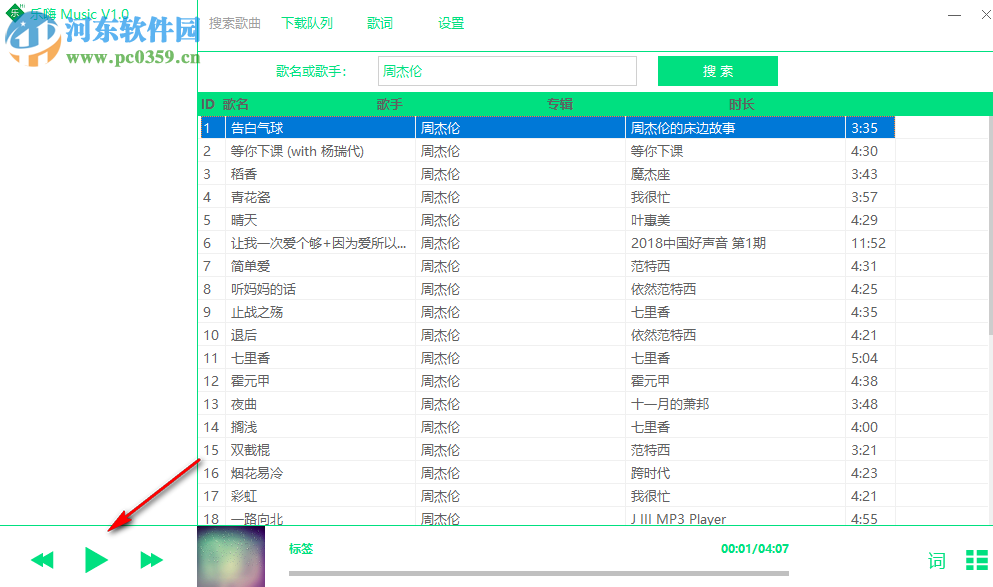Switch to the 下载队列 download queue tab
Image resolution: width=993 pixels, height=587 pixels.
306,22
